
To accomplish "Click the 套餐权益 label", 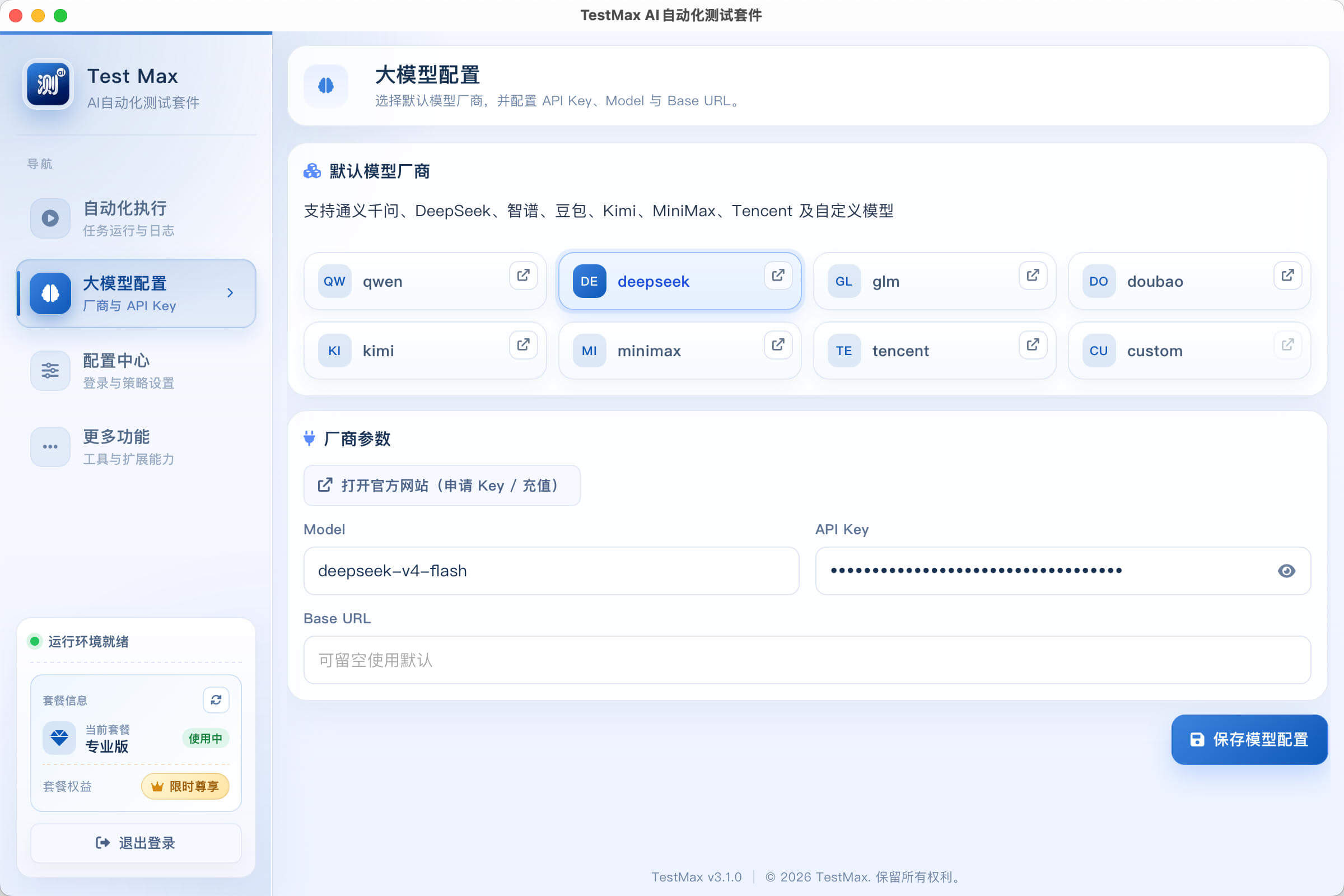I will (67, 786).
